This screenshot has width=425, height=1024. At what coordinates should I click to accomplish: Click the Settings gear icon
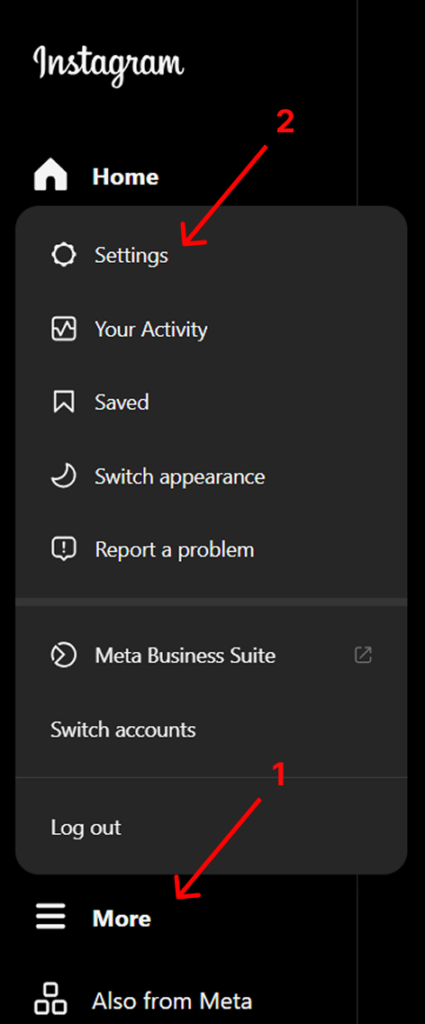63,255
